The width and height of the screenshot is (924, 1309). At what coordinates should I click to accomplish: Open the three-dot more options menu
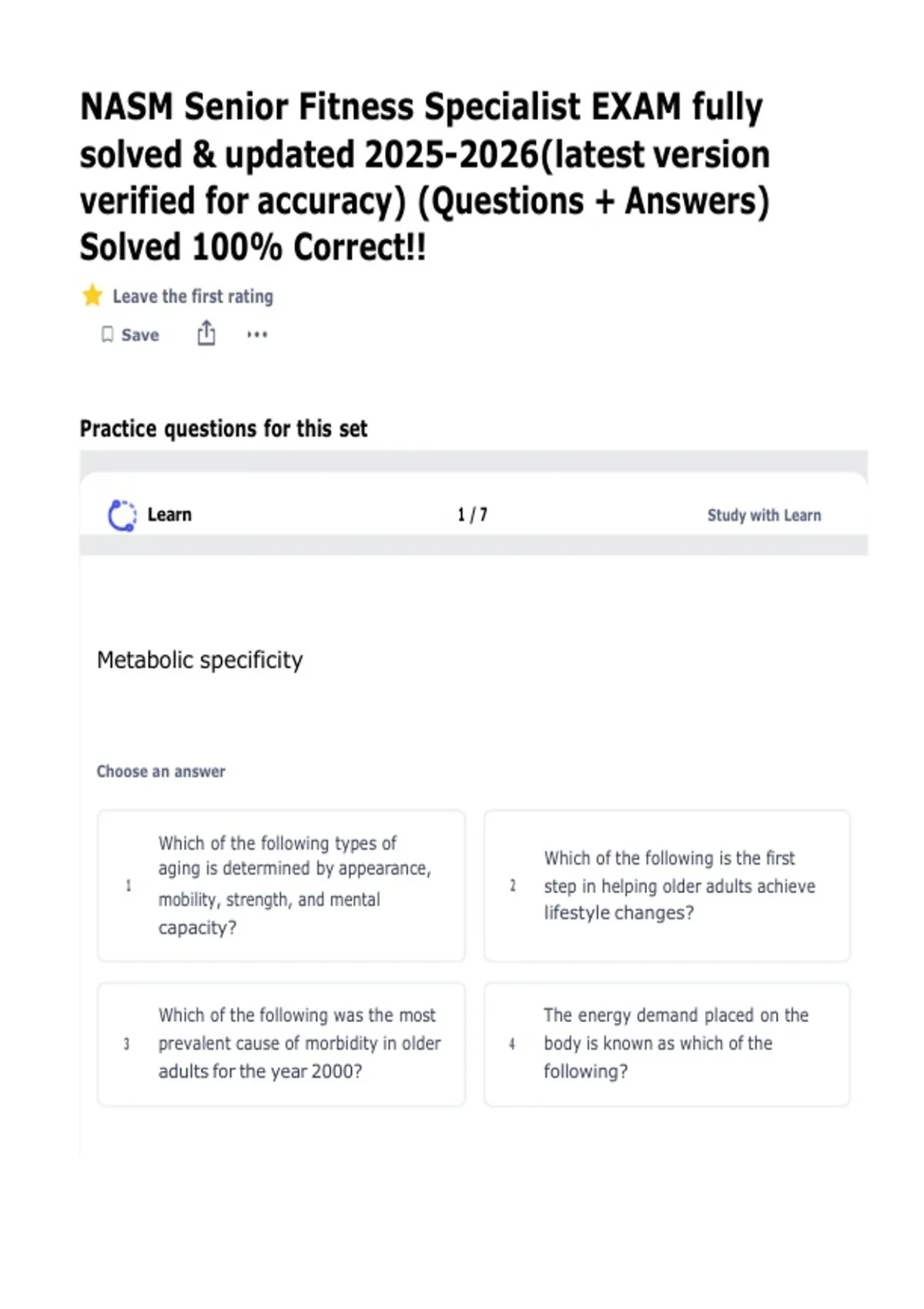(257, 334)
